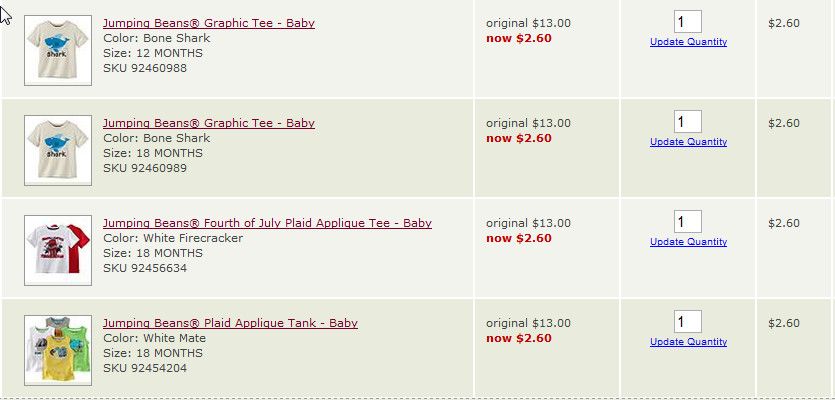Update quantity for the Plaid Applique Tank
The height and width of the screenshot is (400, 835).
pyautogui.click(x=688, y=342)
